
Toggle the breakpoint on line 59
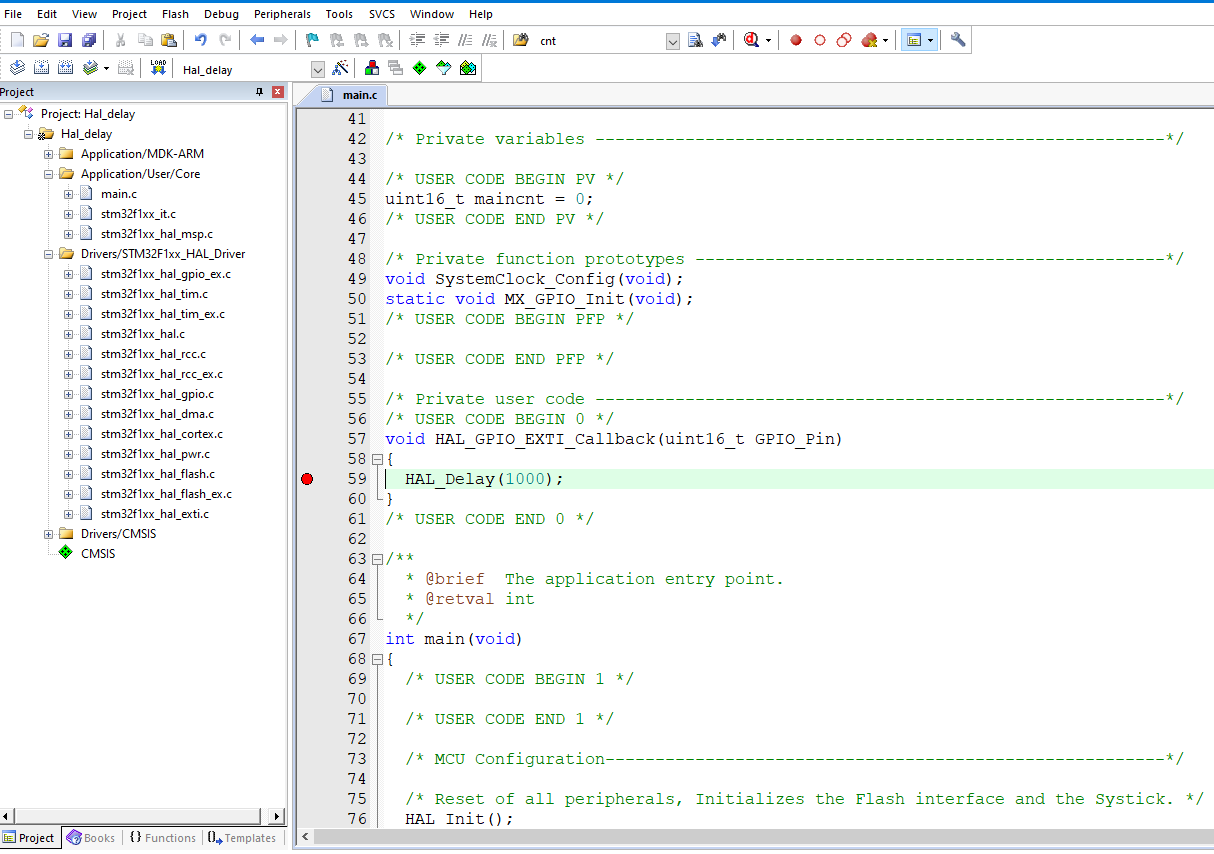(307, 479)
